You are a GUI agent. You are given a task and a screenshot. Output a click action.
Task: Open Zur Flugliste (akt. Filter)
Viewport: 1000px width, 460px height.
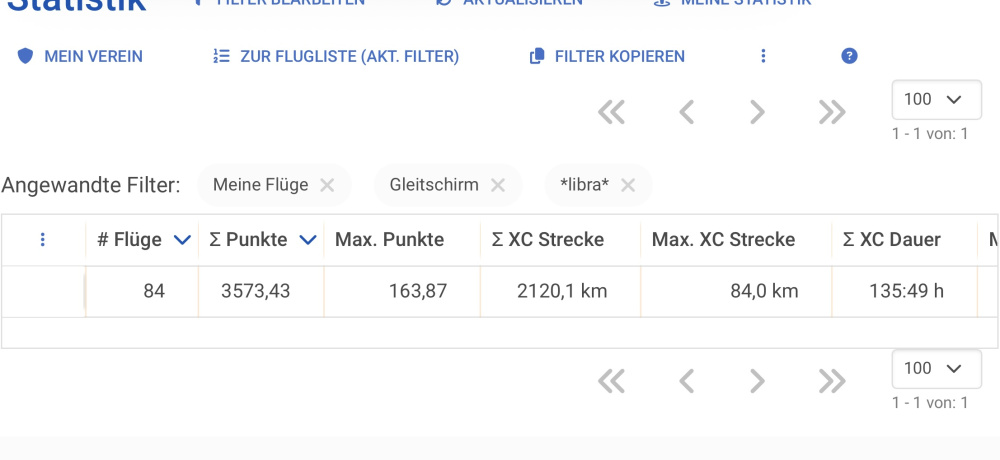point(336,56)
